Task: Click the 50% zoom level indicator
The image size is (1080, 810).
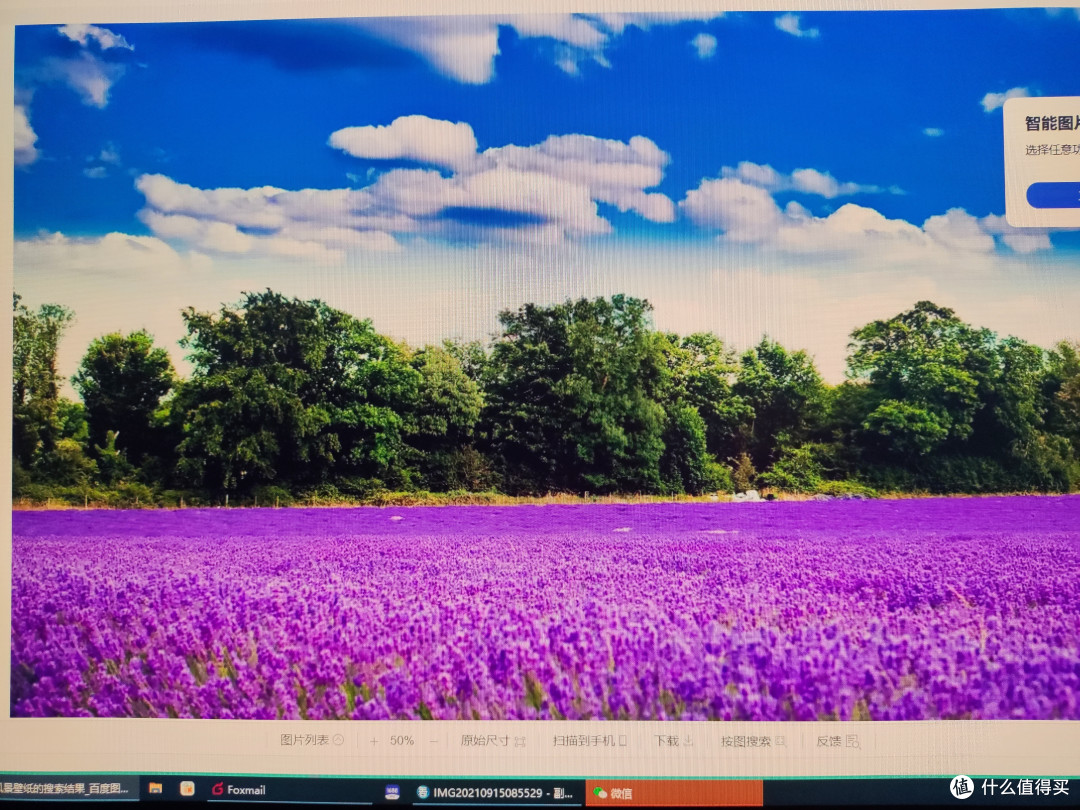Action: click(x=402, y=741)
